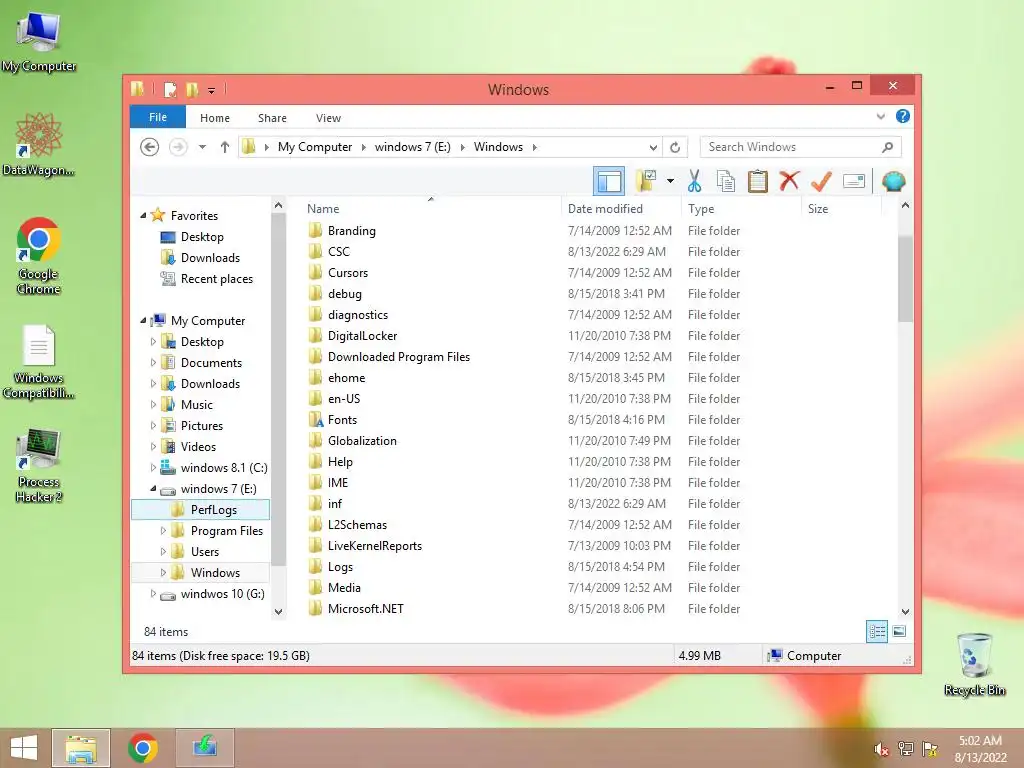
Task: Toggle the navigation pane toolbar button
Action: click(609, 181)
